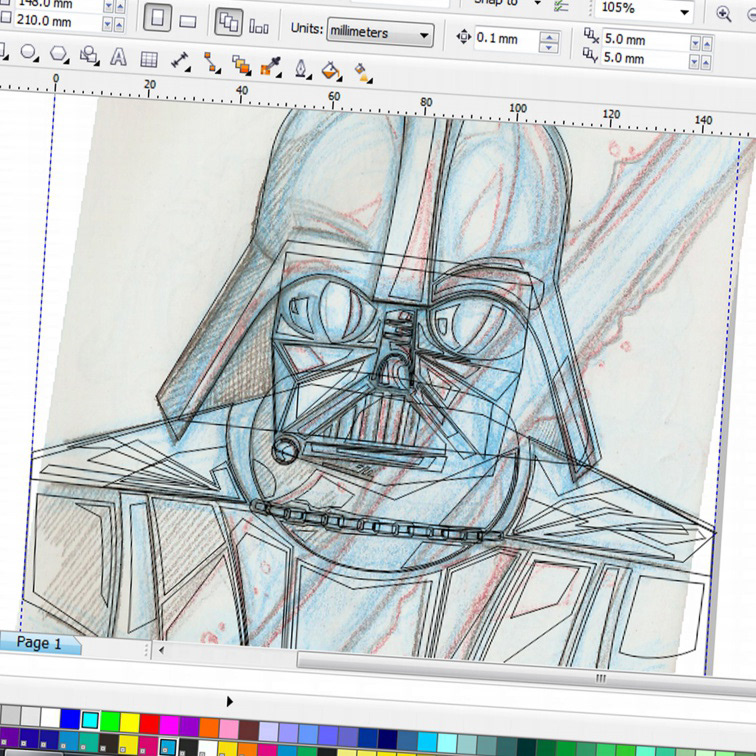Select the Blend effects tool
Screen dimensions: 756x756
tap(241, 65)
